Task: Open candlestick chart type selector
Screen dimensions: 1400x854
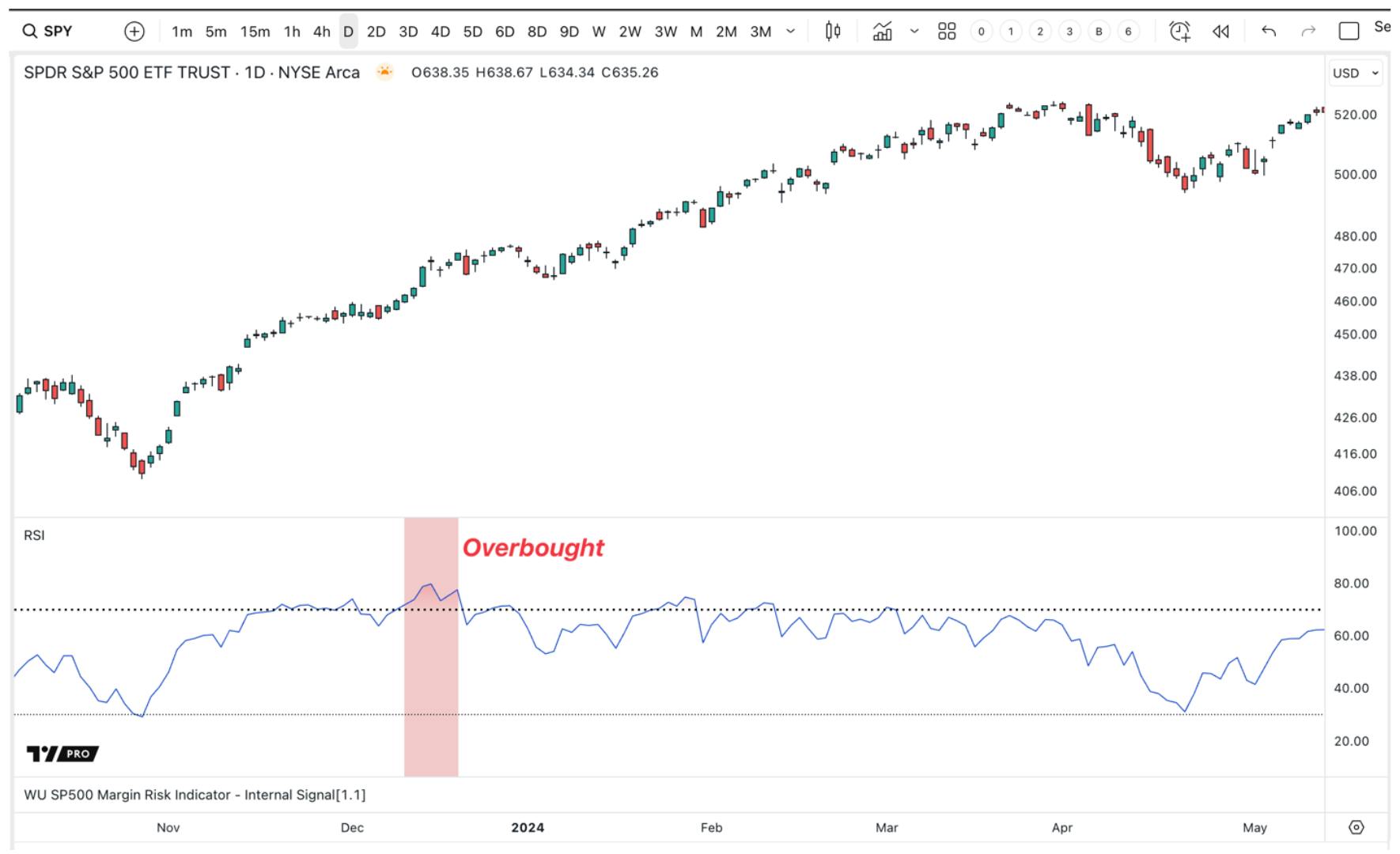Action: [x=833, y=32]
